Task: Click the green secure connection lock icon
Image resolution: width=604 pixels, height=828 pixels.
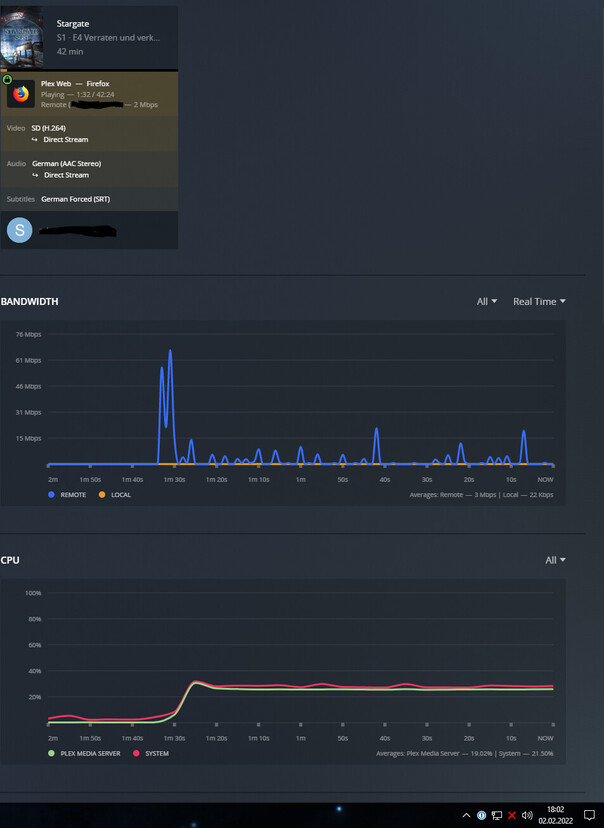Action: (x=7, y=79)
